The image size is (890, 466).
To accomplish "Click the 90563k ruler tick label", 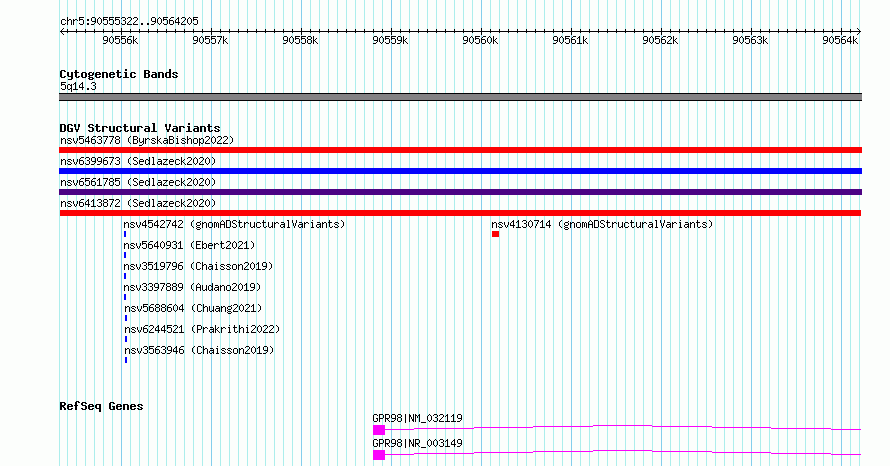I will click(x=750, y=40).
